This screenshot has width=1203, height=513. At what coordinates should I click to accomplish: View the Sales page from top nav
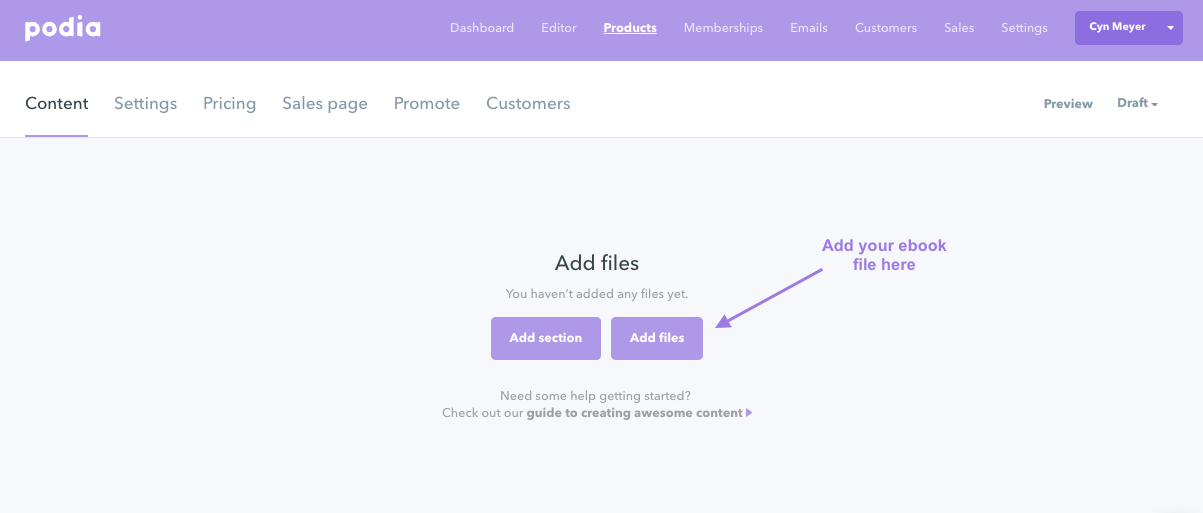(x=959, y=28)
